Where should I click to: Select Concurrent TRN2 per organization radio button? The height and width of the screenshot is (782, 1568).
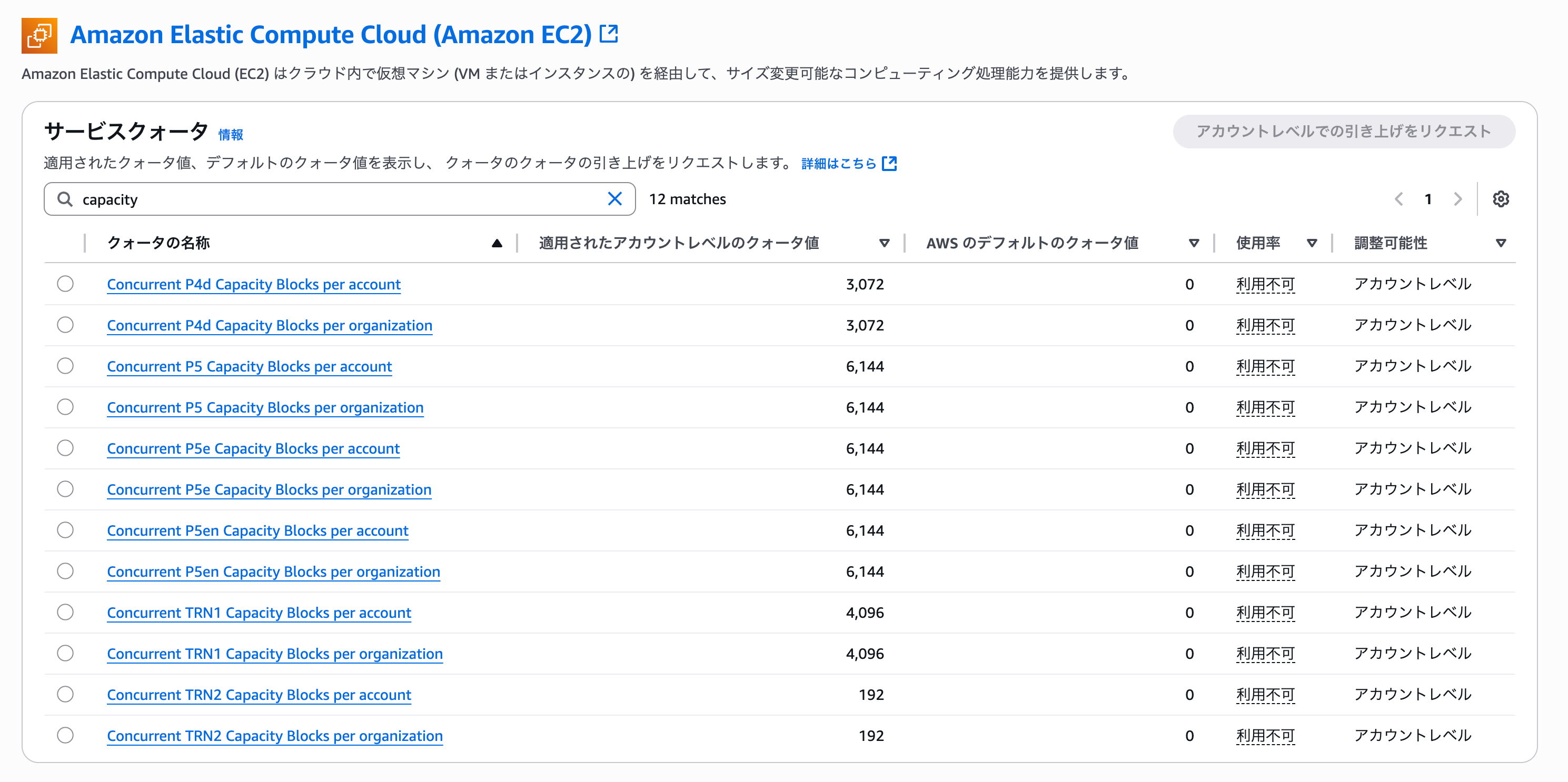[x=65, y=736]
